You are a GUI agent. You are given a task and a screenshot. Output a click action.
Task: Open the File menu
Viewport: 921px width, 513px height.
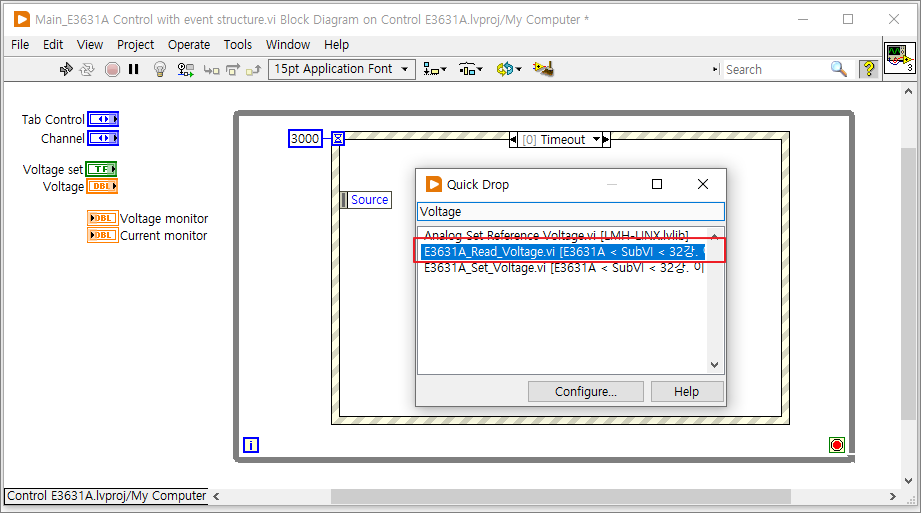pos(20,45)
